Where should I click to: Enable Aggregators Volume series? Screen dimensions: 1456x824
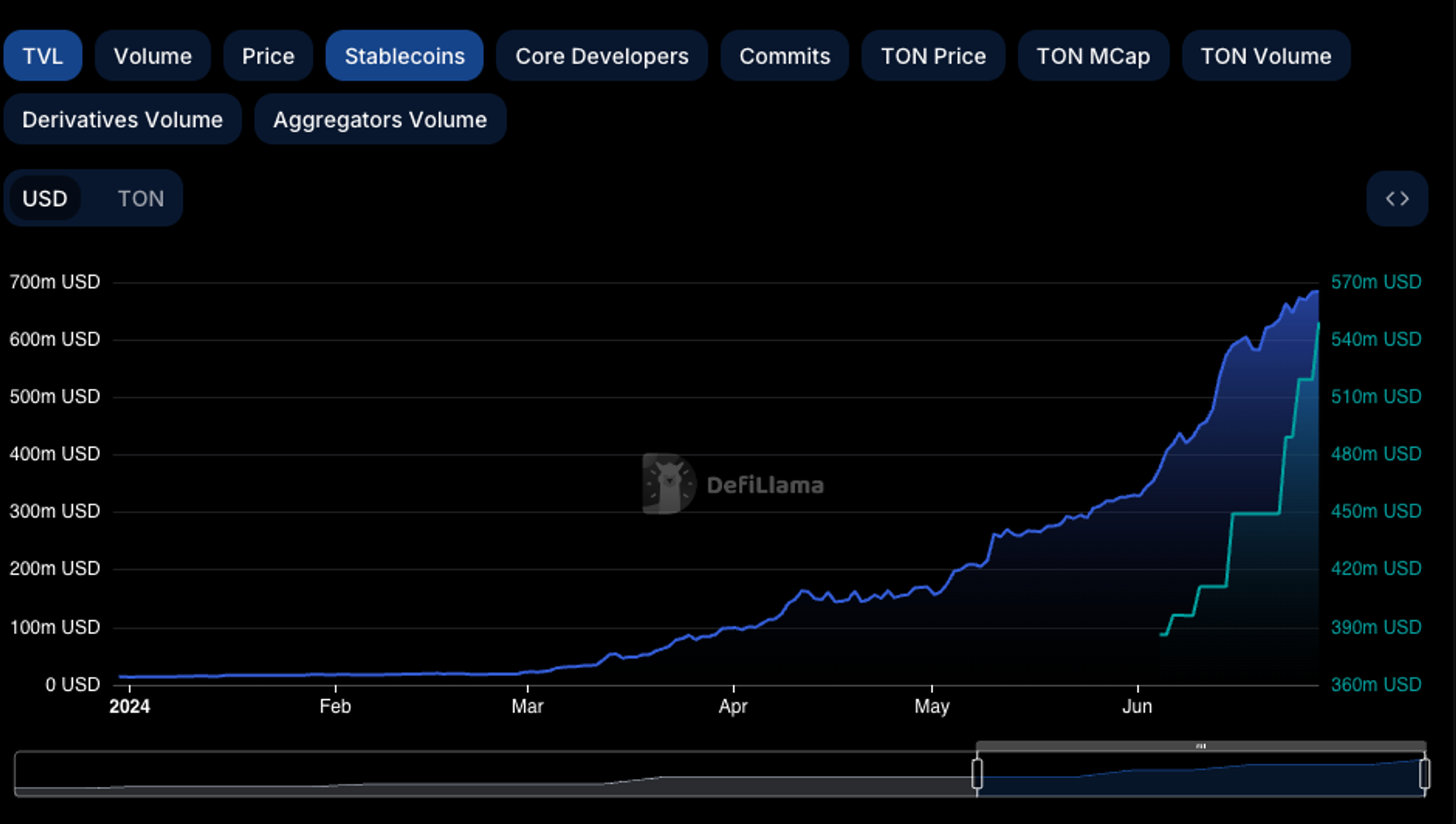[379, 119]
